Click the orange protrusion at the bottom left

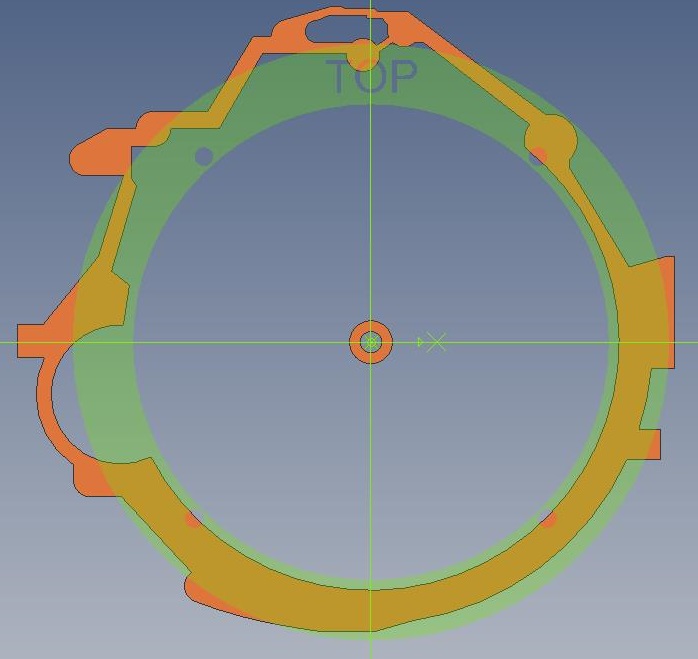click(205, 595)
